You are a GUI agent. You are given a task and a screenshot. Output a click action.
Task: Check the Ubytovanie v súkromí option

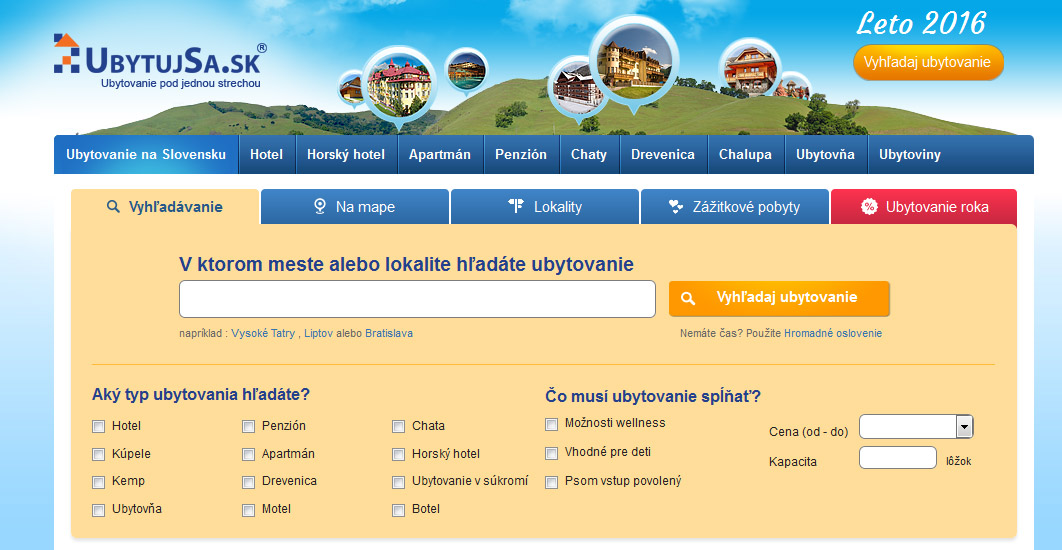(398, 482)
